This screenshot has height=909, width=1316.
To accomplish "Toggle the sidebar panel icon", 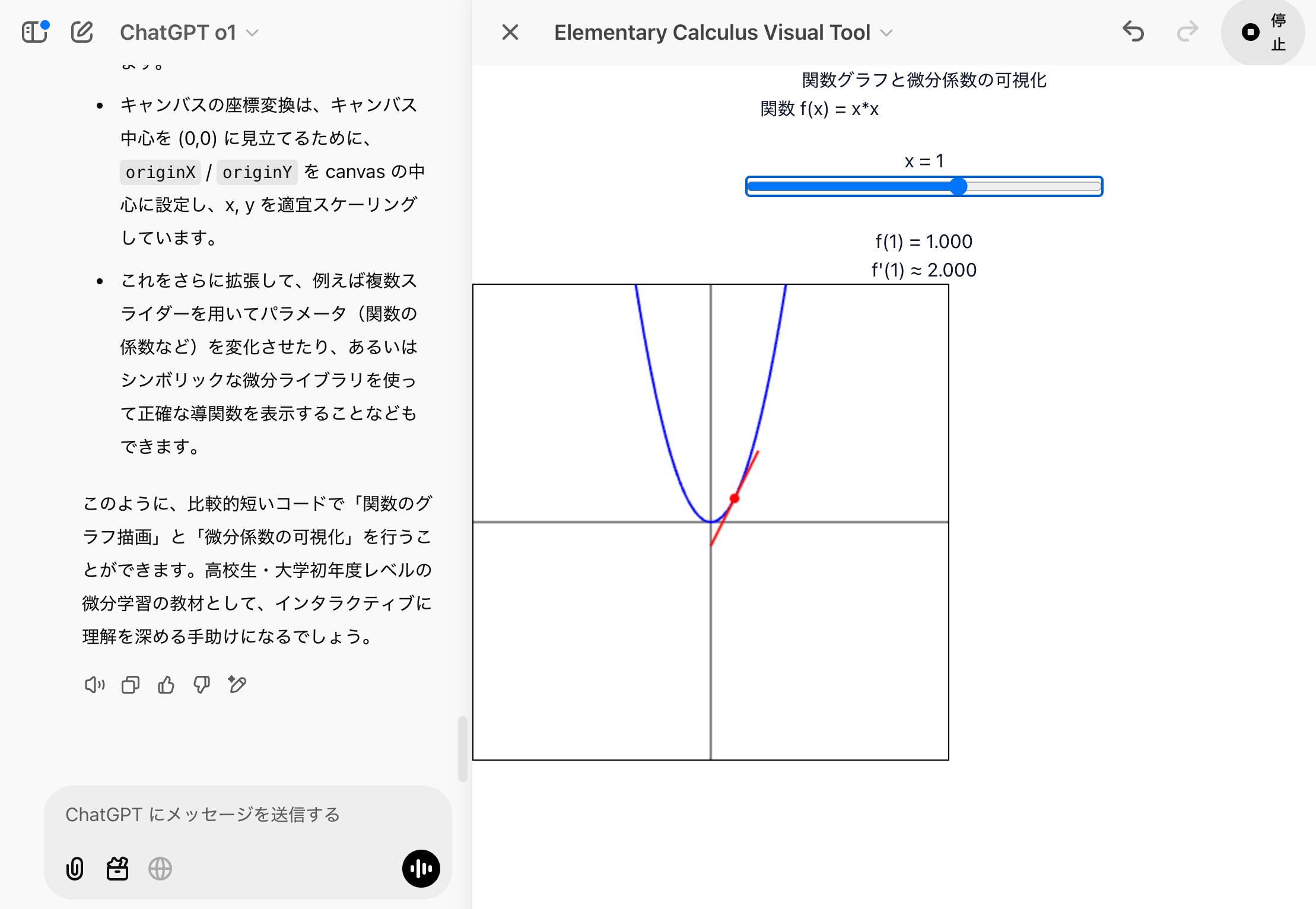I will [34, 32].
